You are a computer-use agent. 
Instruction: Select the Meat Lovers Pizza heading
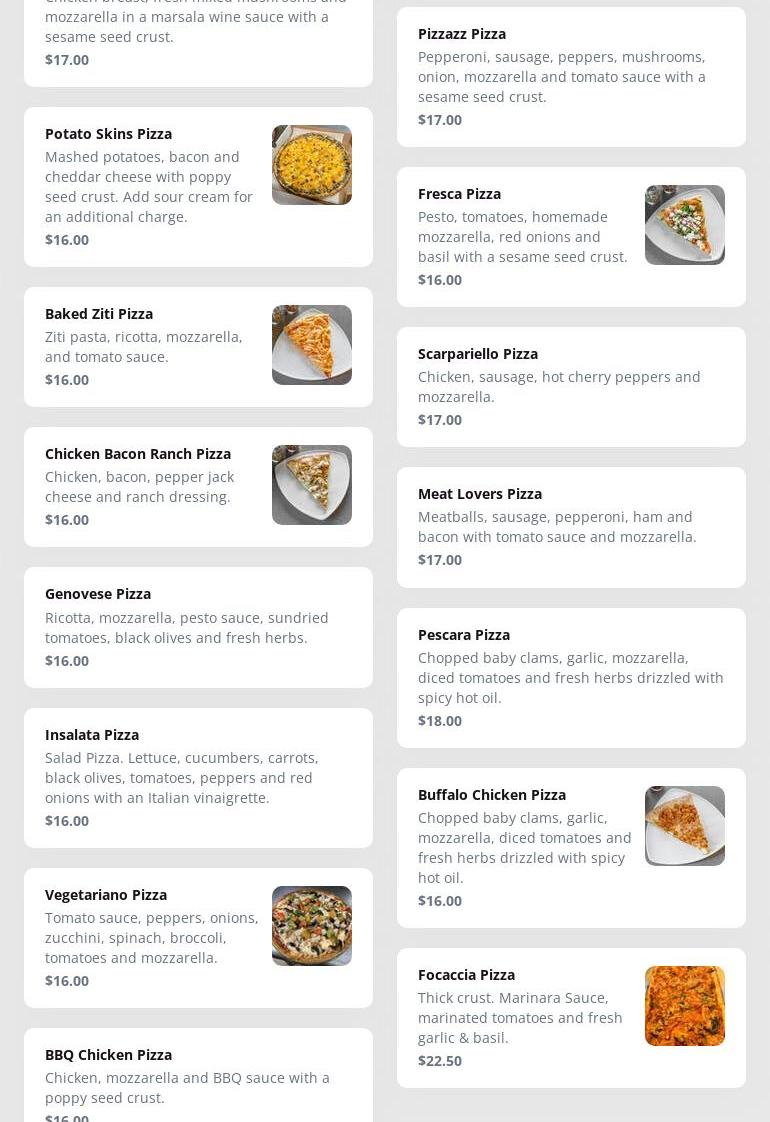click(x=480, y=494)
